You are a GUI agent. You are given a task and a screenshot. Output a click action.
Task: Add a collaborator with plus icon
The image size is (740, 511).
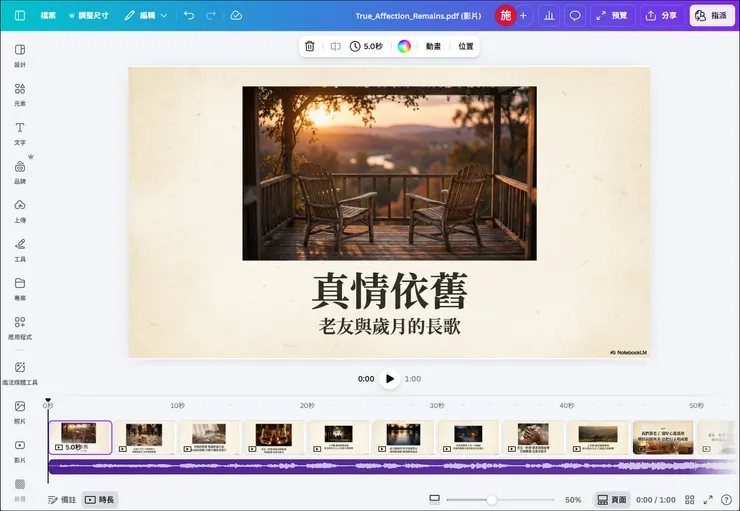tap(523, 16)
